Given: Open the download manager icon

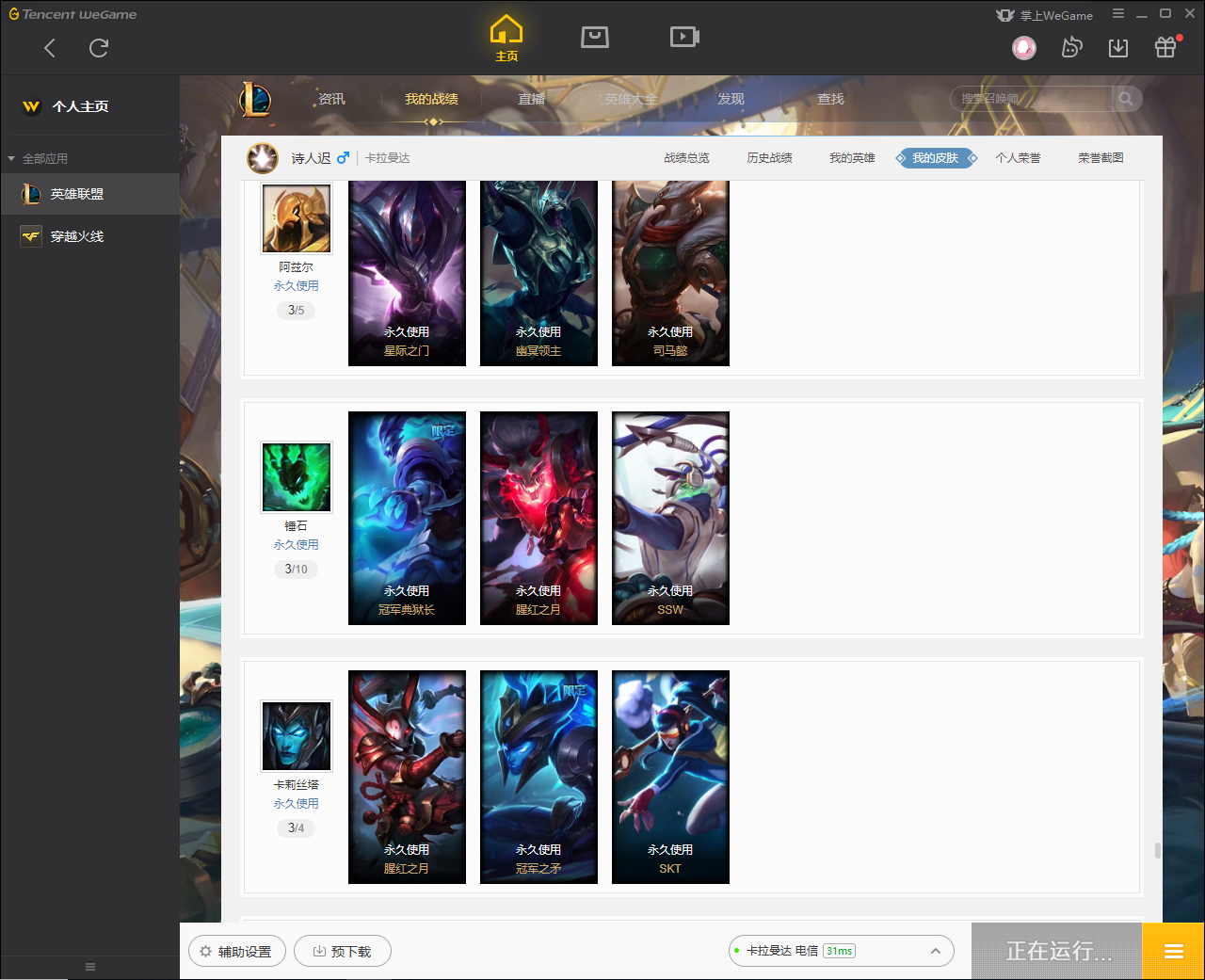Looking at the screenshot, I should [x=1118, y=48].
